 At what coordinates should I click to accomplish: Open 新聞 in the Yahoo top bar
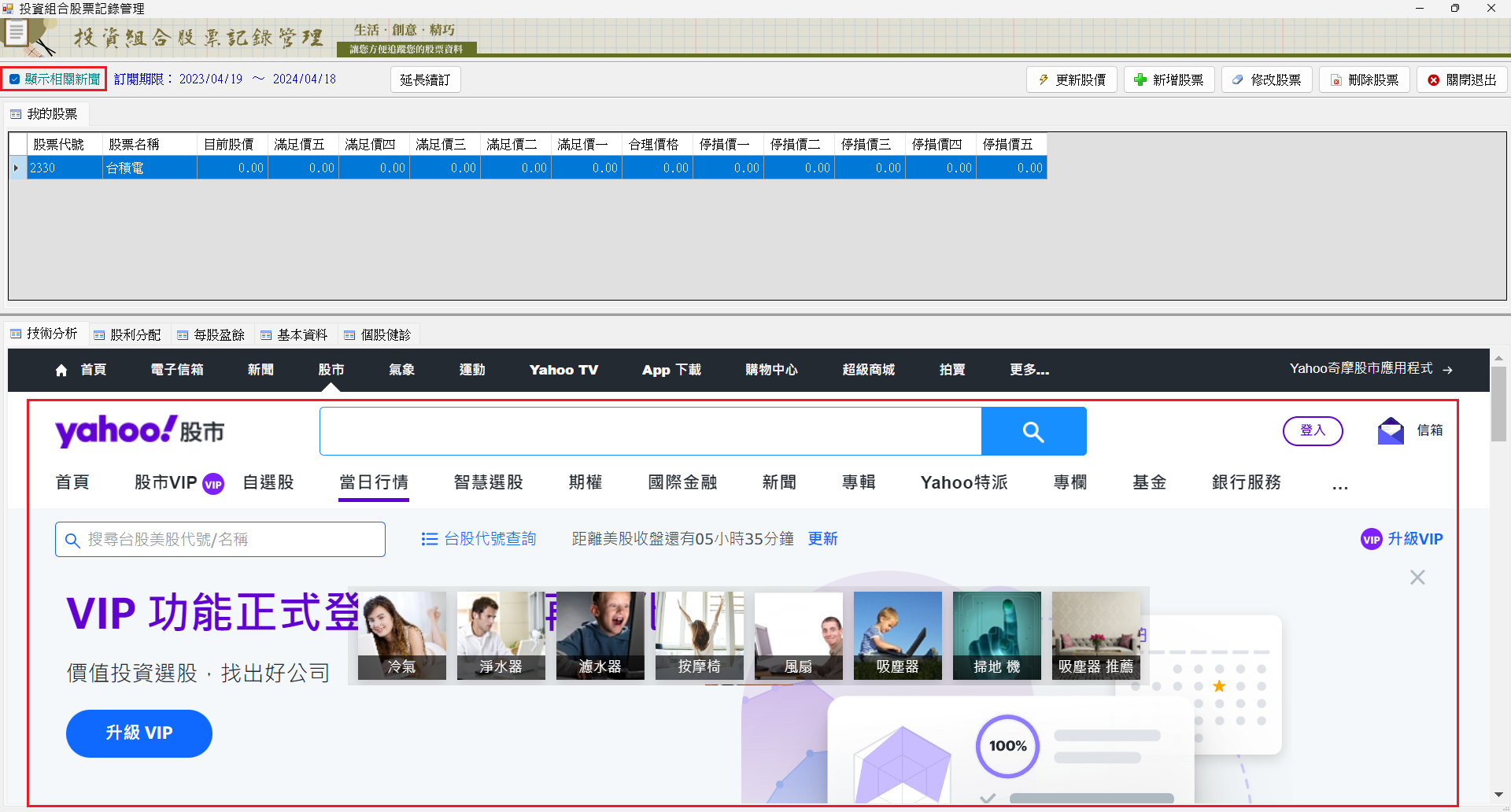[260, 370]
